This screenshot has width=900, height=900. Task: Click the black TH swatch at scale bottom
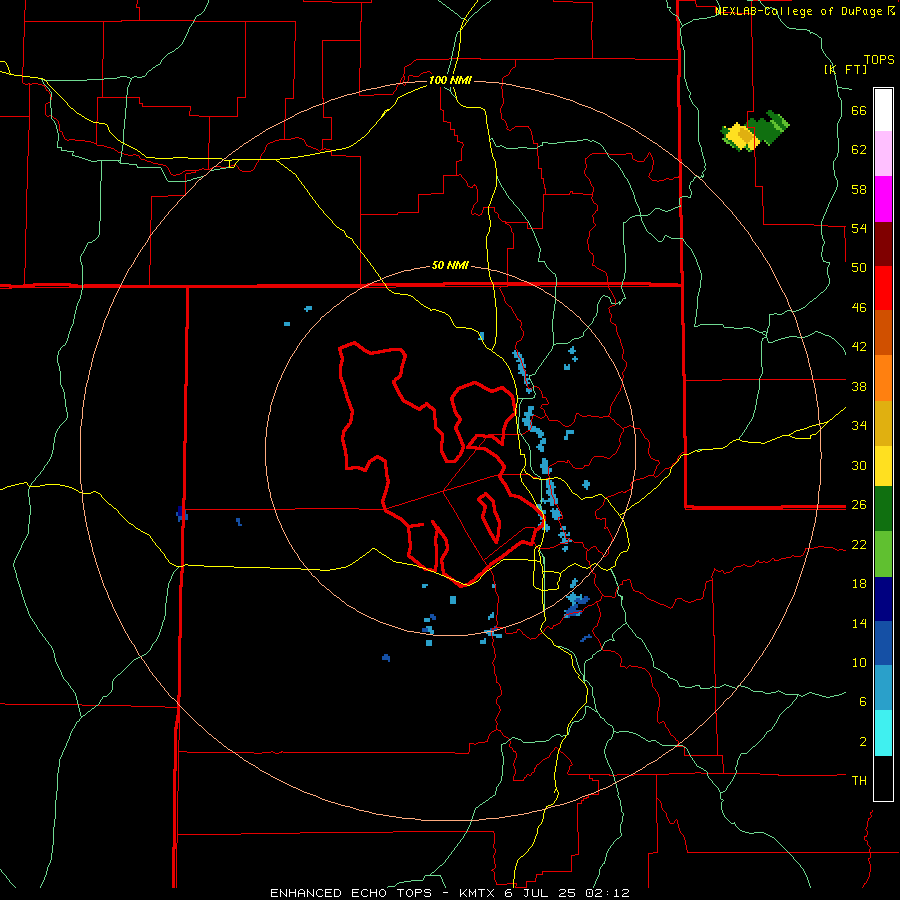pyautogui.click(x=883, y=778)
